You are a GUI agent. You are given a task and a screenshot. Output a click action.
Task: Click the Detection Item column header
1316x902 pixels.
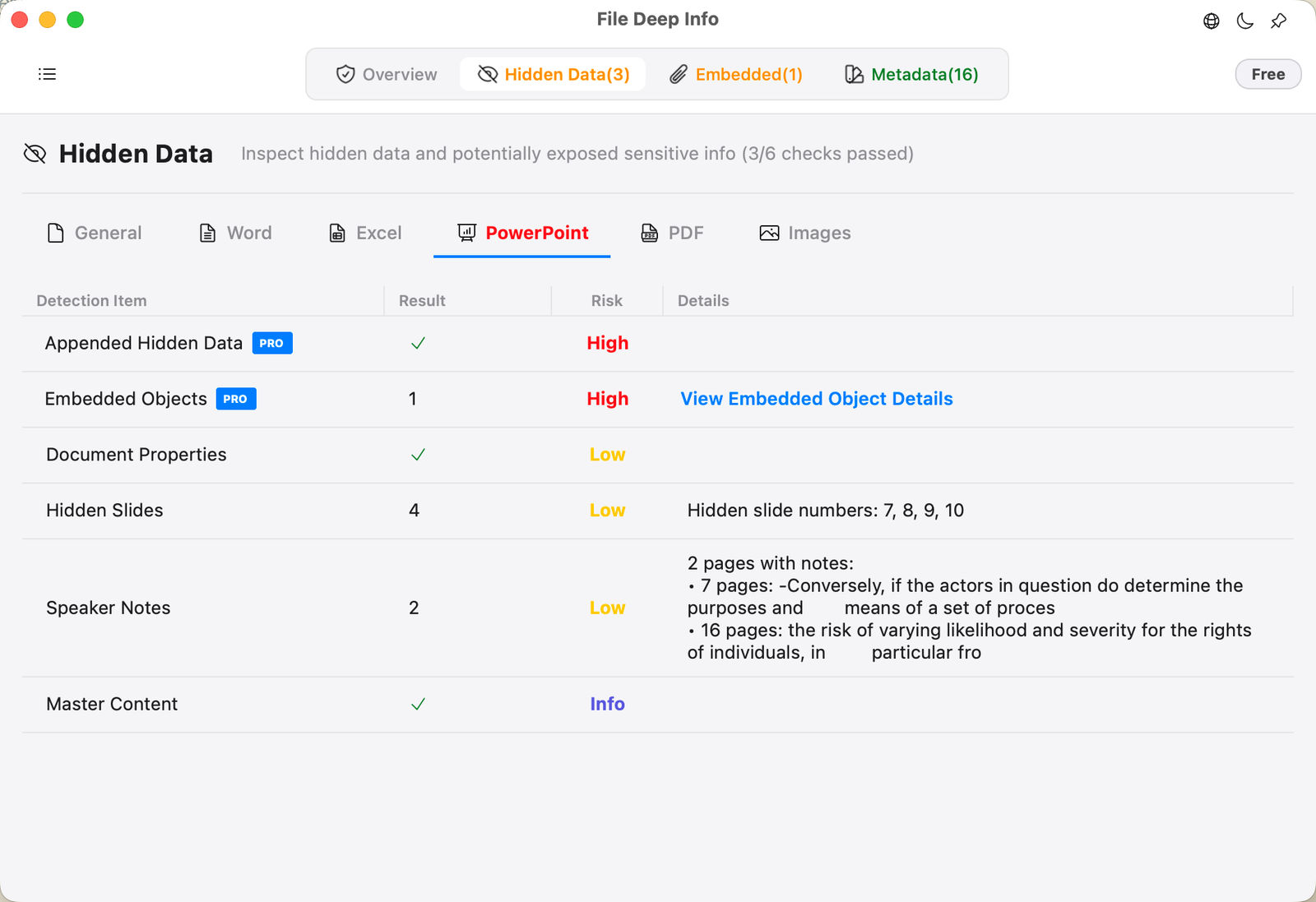[91, 301]
